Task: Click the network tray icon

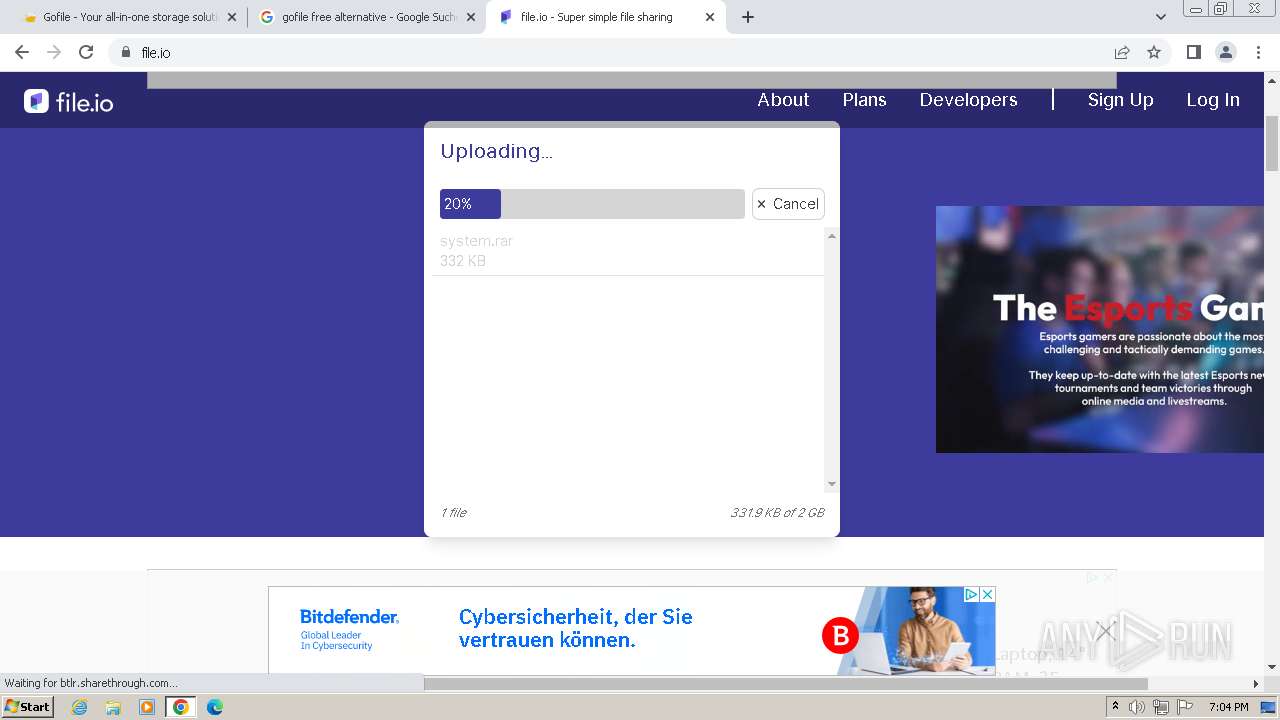Action: (1161, 707)
